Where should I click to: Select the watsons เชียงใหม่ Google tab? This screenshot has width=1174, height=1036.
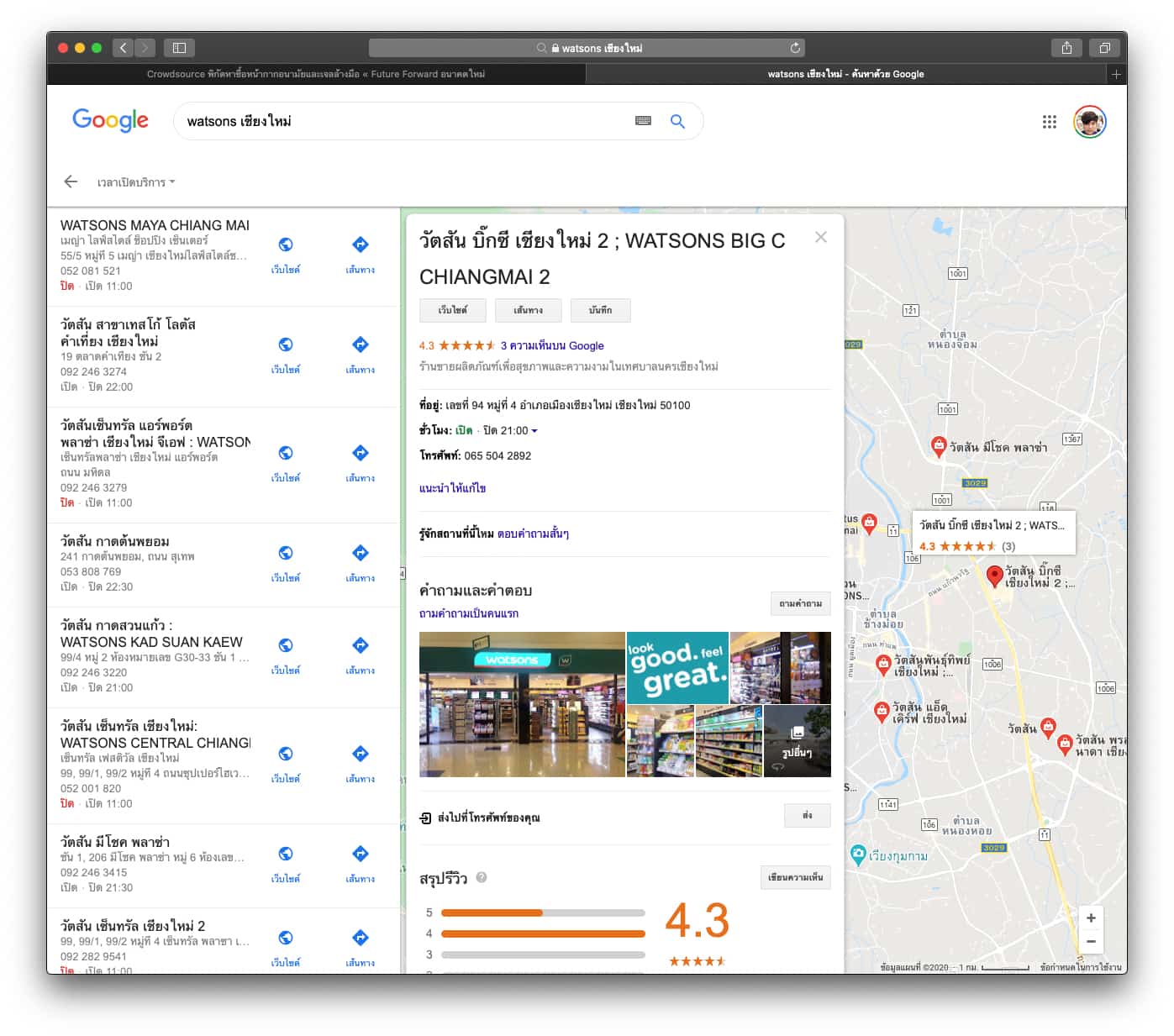[x=845, y=74]
